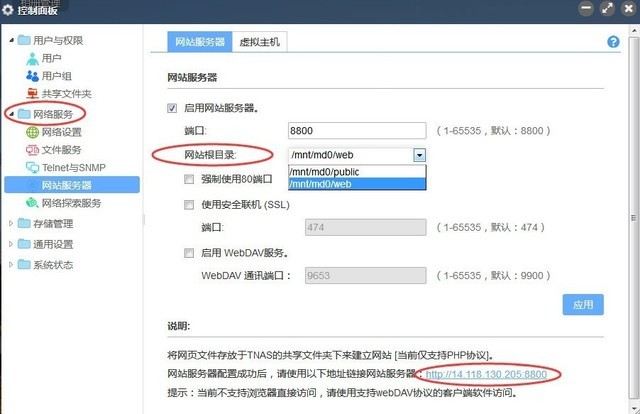
Task: Open 用户 in the sidebar
Action: [x=51, y=58]
